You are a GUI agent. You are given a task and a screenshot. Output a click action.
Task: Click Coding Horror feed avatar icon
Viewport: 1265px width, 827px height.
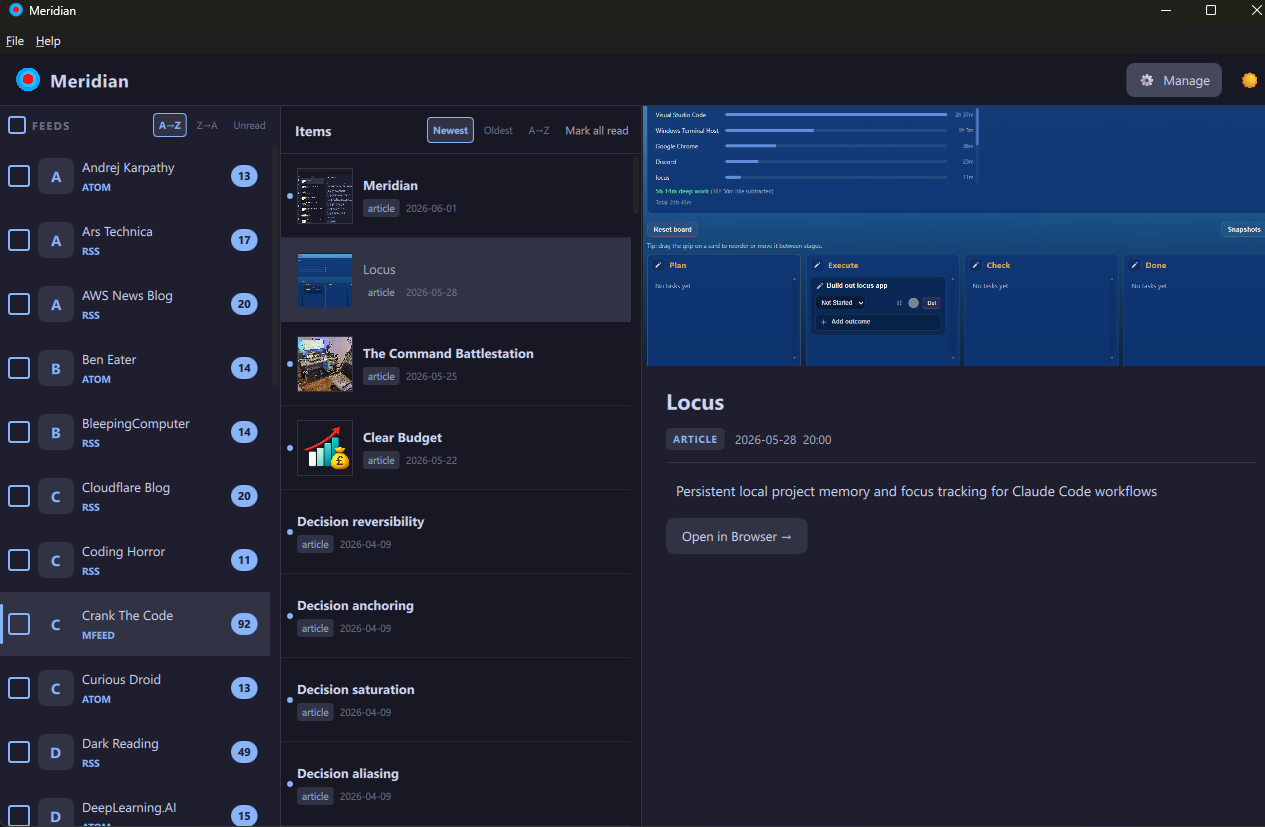click(56, 561)
